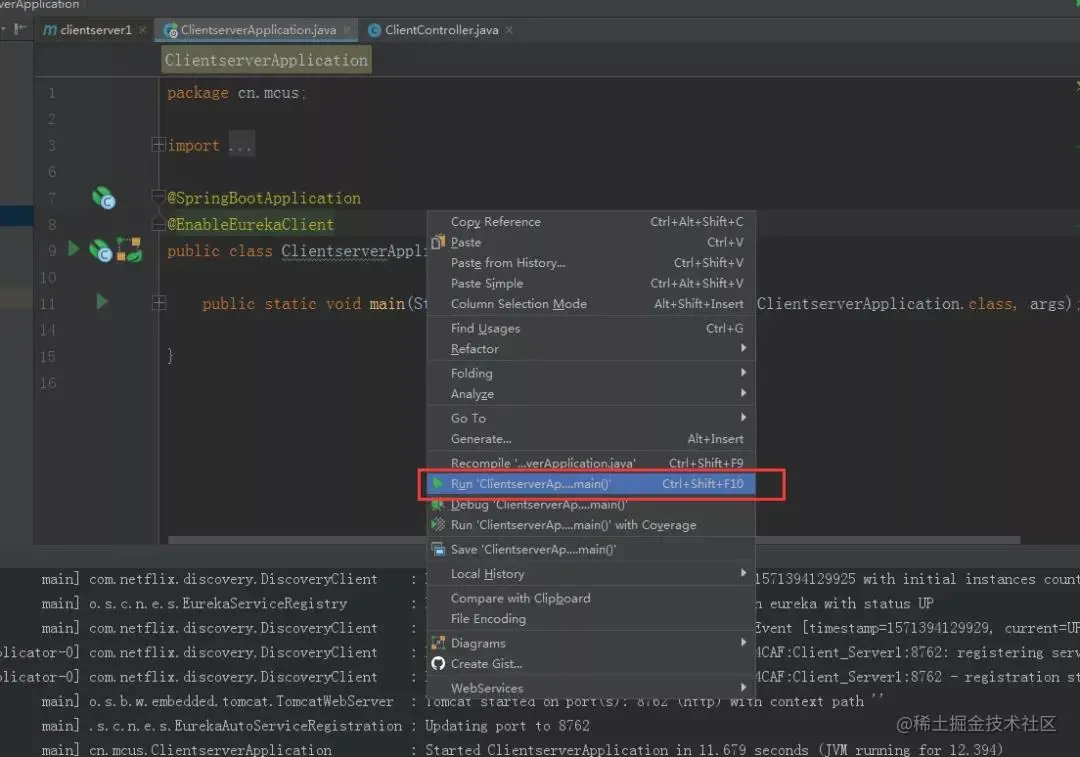Toggle Column Selection Mode
The width and height of the screenshot is (1080, 757).
click(591, 304)
